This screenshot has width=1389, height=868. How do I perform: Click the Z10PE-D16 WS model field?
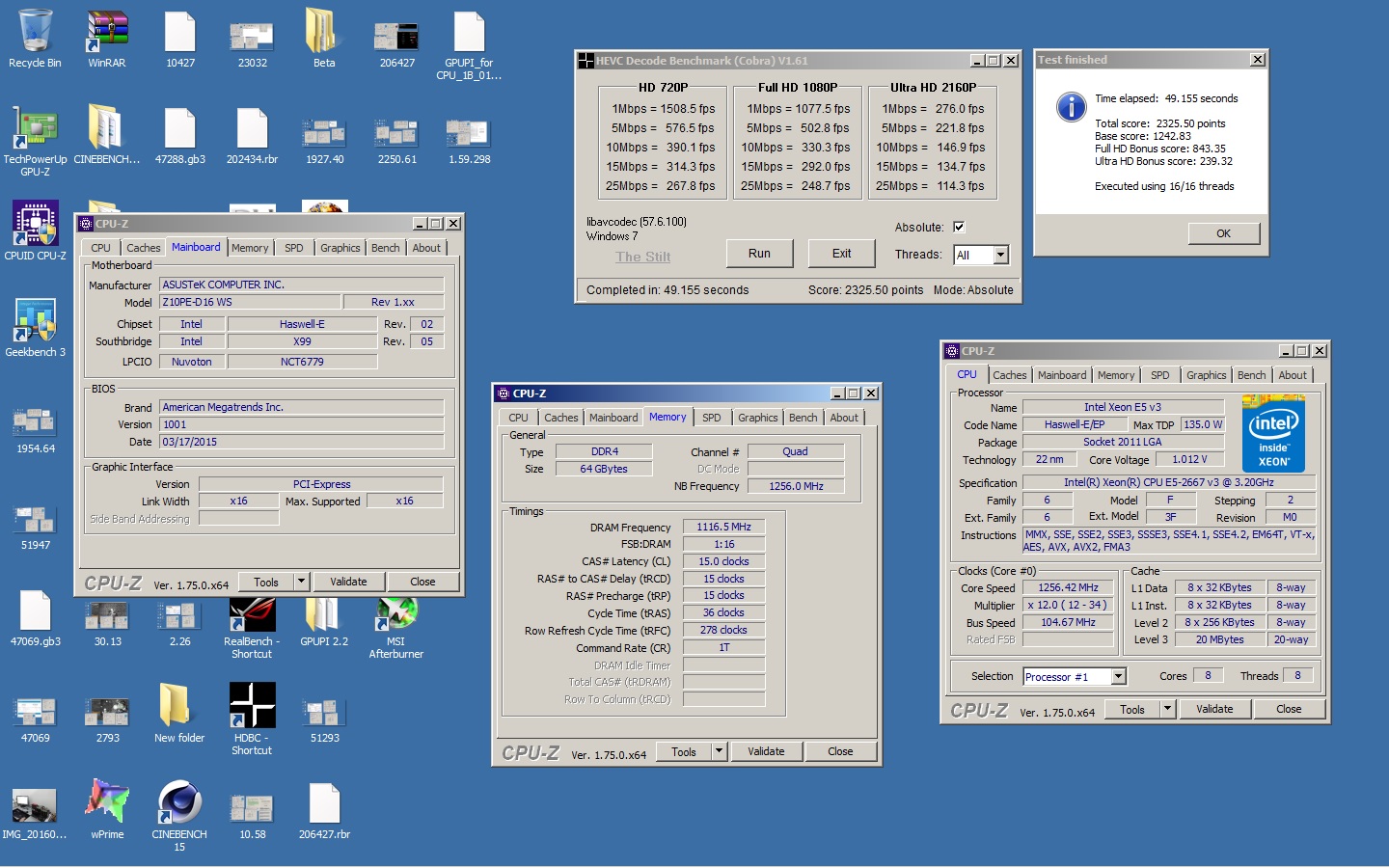(249, 302)
